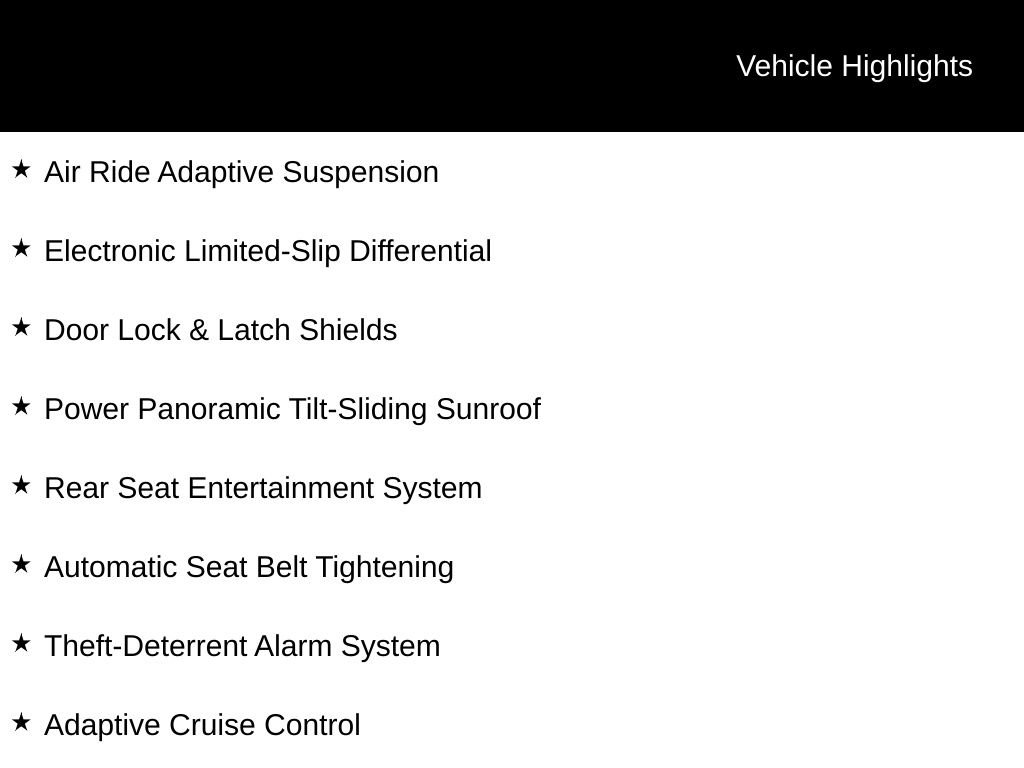The width and height of the screenshot is (1024, 768).
Task: Click the word Differential in the list
Action: pos(421,251)
